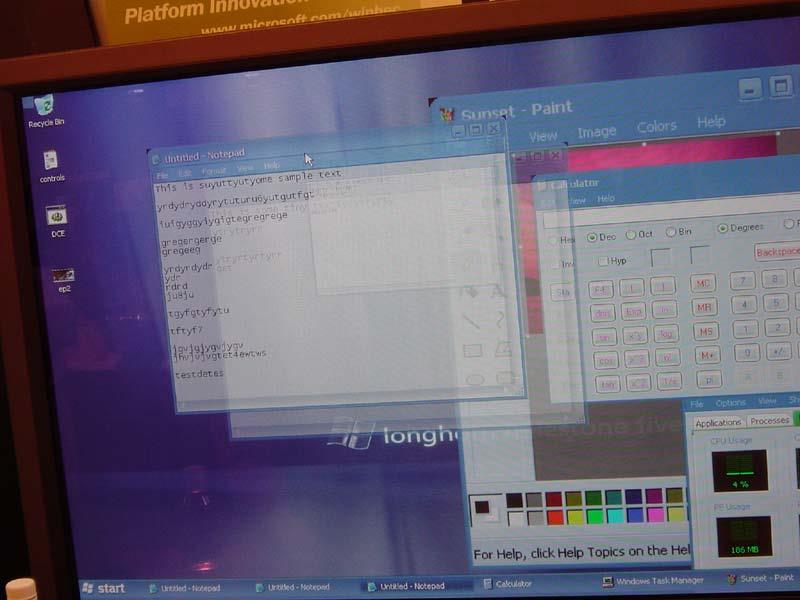Click the "testdates" line in Notepad
Image resolution: width=800 pixels, height=600 pixels.
click(x=199, y=374)
